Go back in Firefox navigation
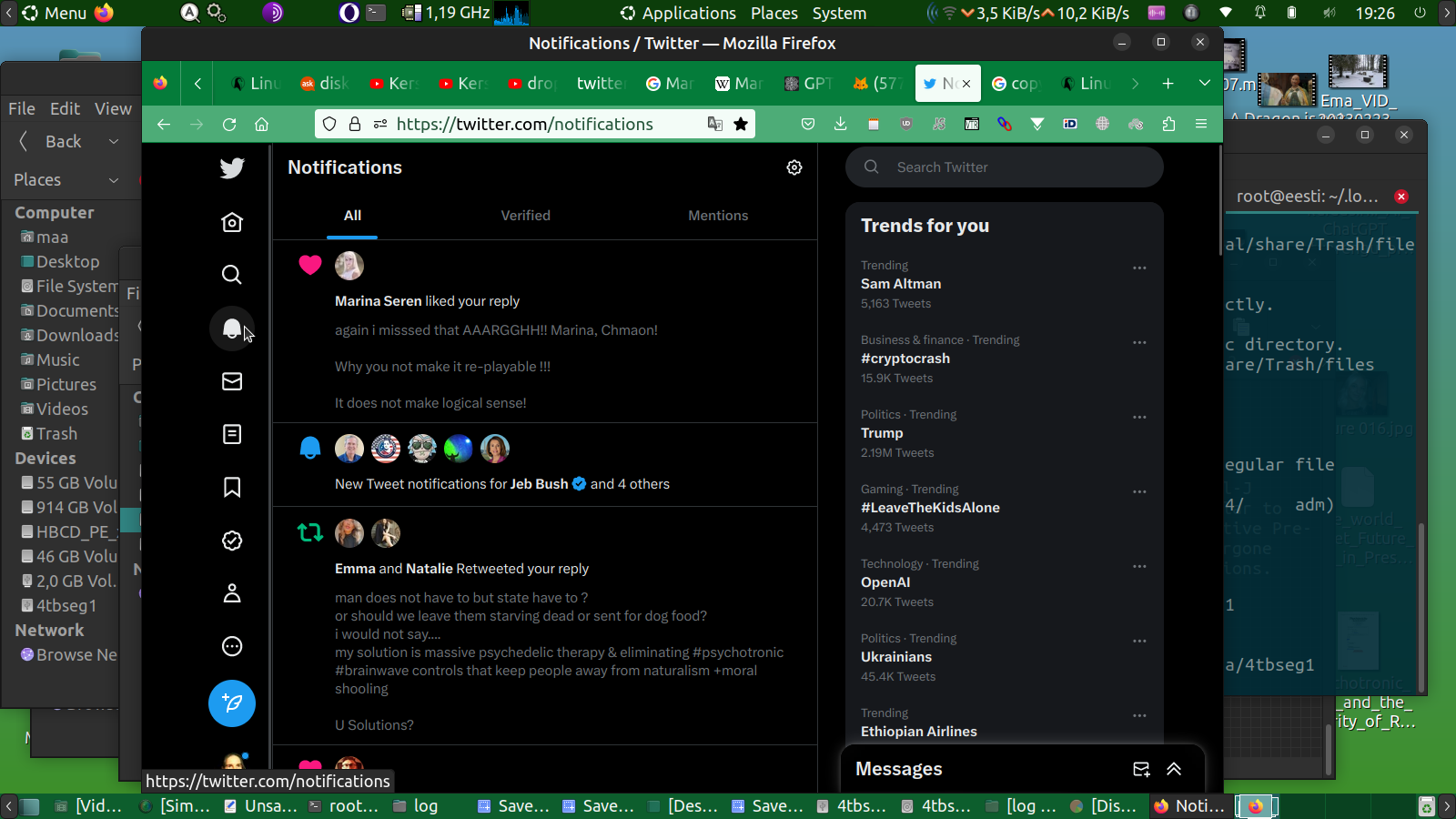Screen dimensions: 1456x819 [x=164, y=124]
